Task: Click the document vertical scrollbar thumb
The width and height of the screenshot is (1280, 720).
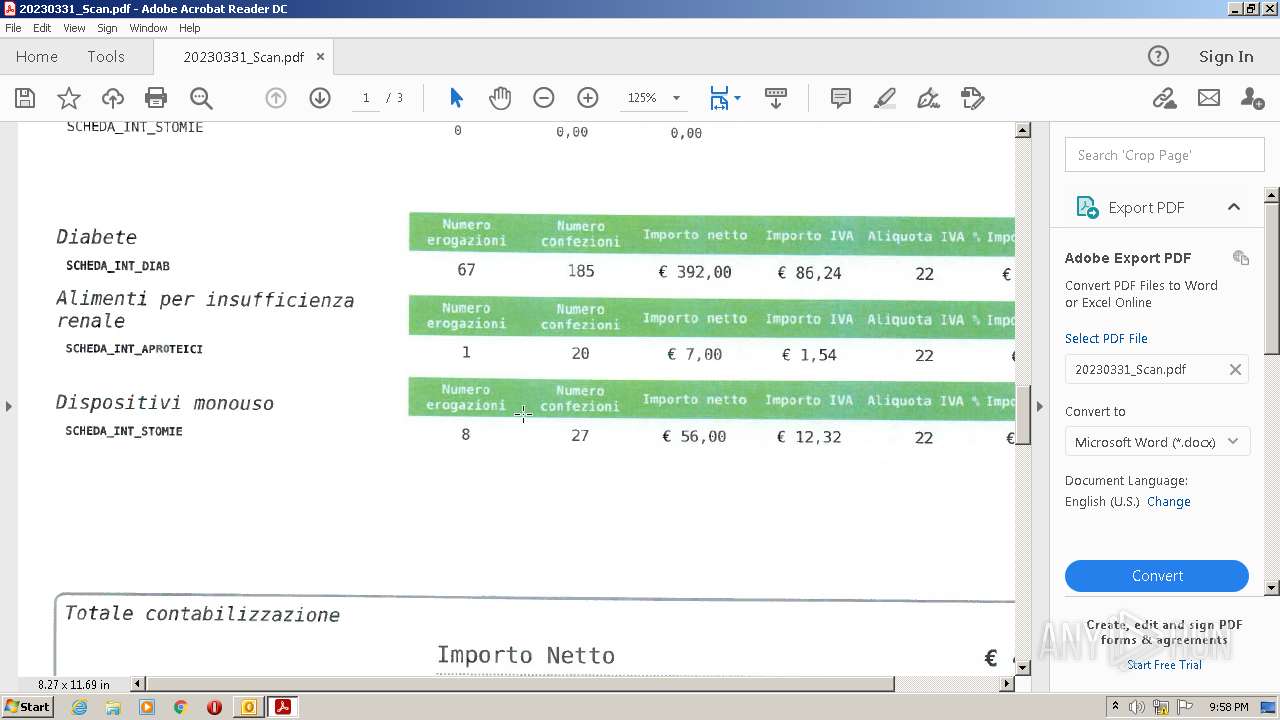Action: tap(1023, 414)
